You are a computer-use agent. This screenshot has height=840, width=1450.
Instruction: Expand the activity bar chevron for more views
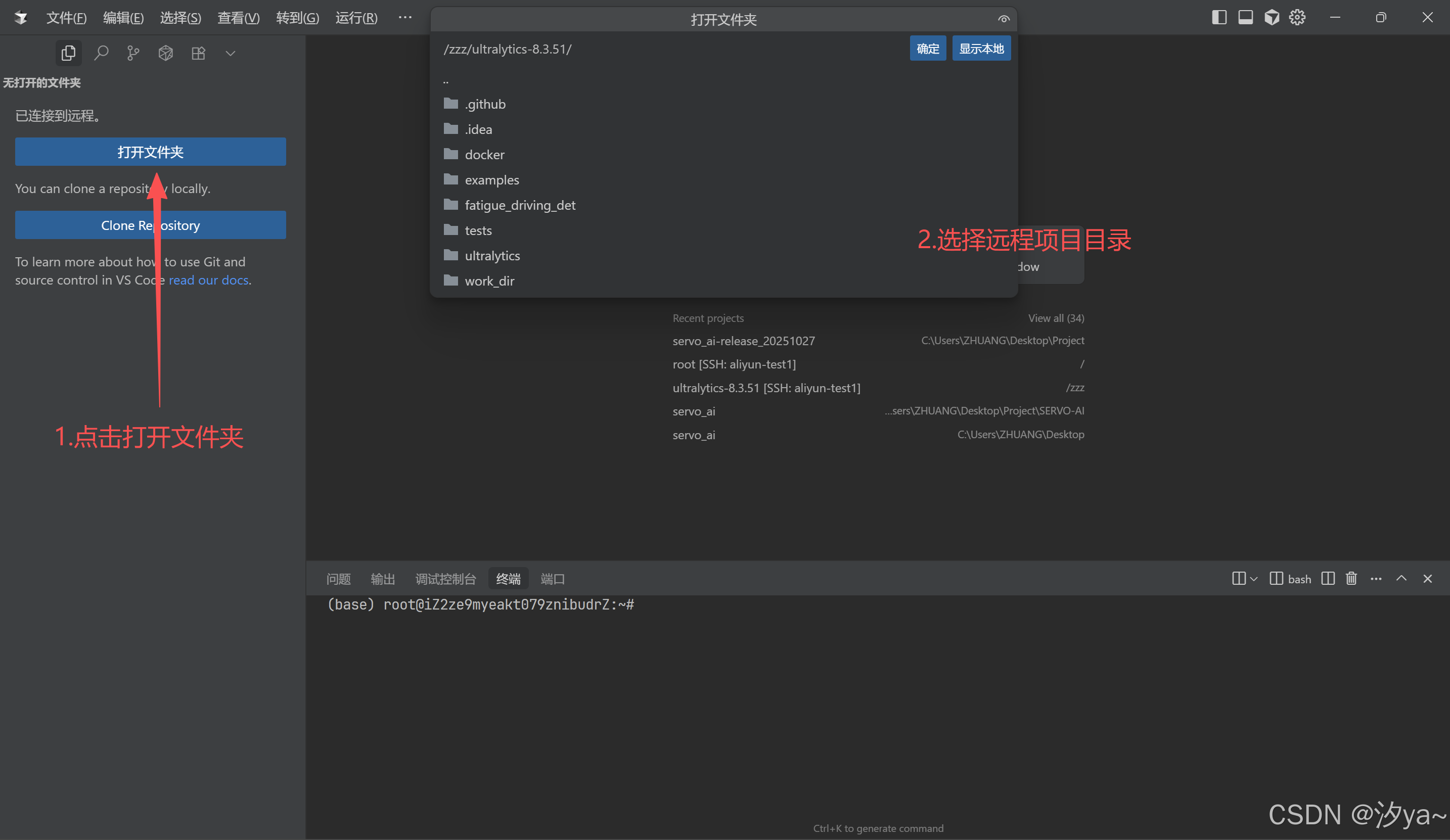[x=230, y=53]
